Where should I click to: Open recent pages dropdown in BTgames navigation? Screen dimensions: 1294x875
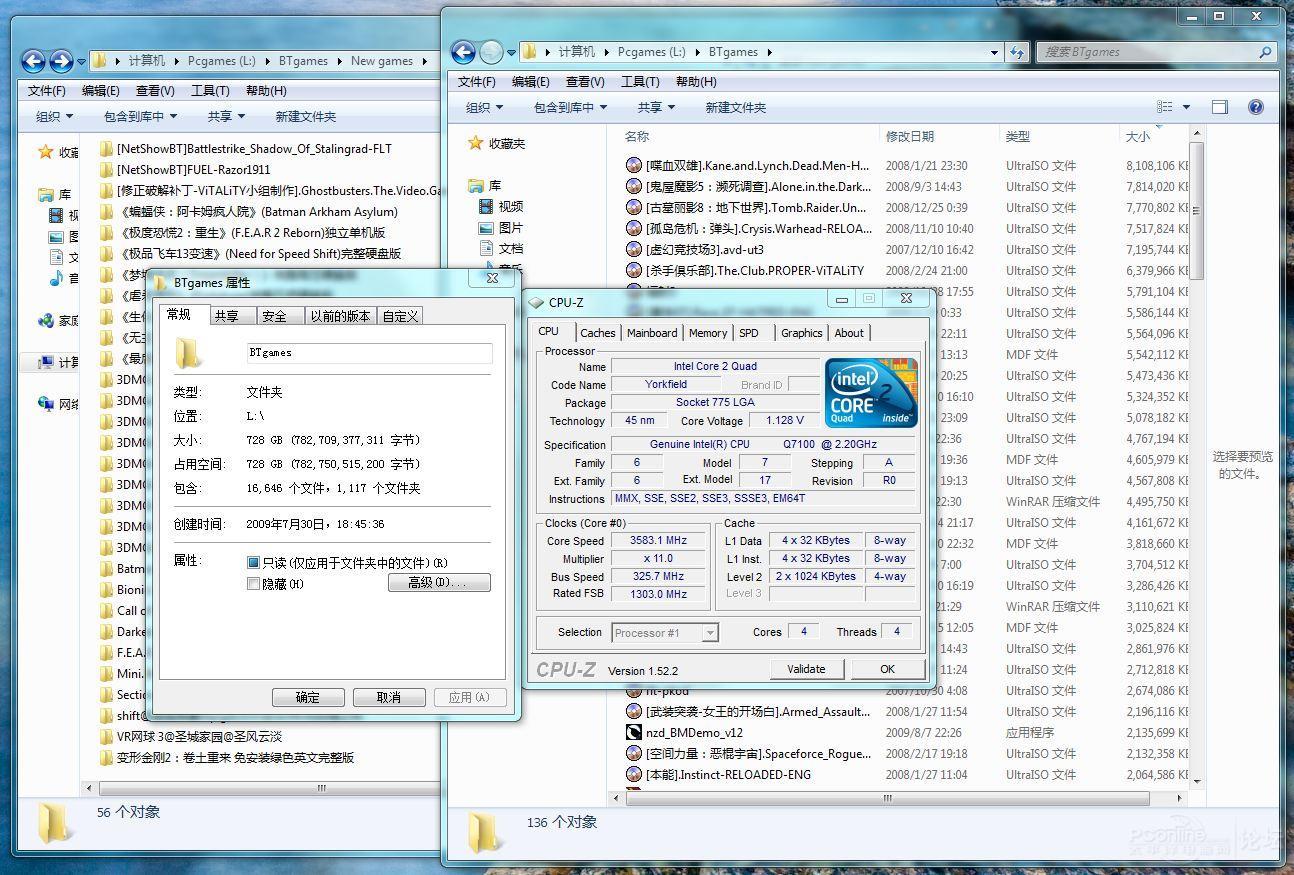pos(511,52)
